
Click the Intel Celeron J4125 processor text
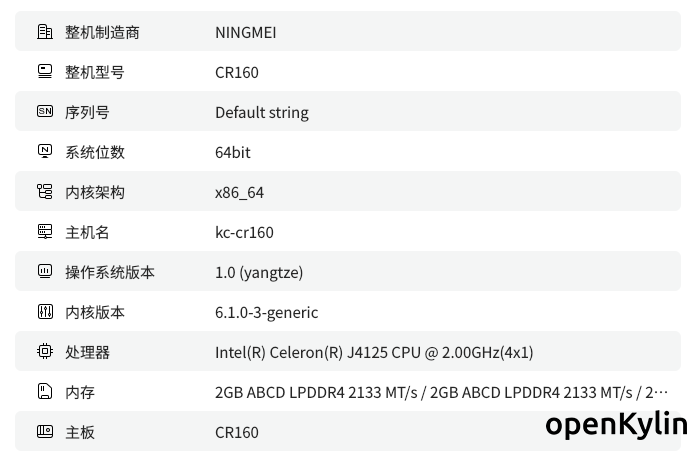point(374,353)
